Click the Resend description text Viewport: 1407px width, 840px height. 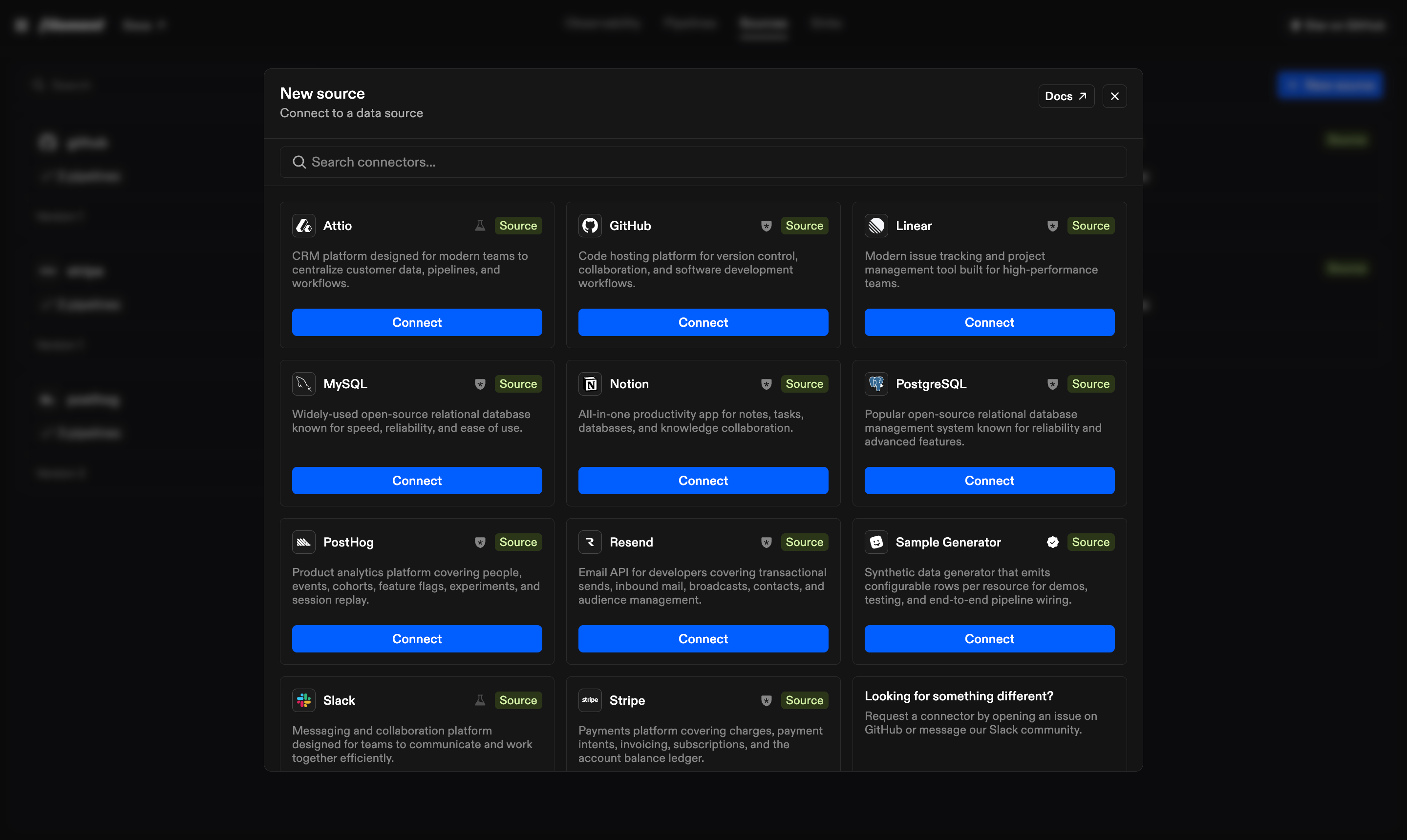point(702,586)
